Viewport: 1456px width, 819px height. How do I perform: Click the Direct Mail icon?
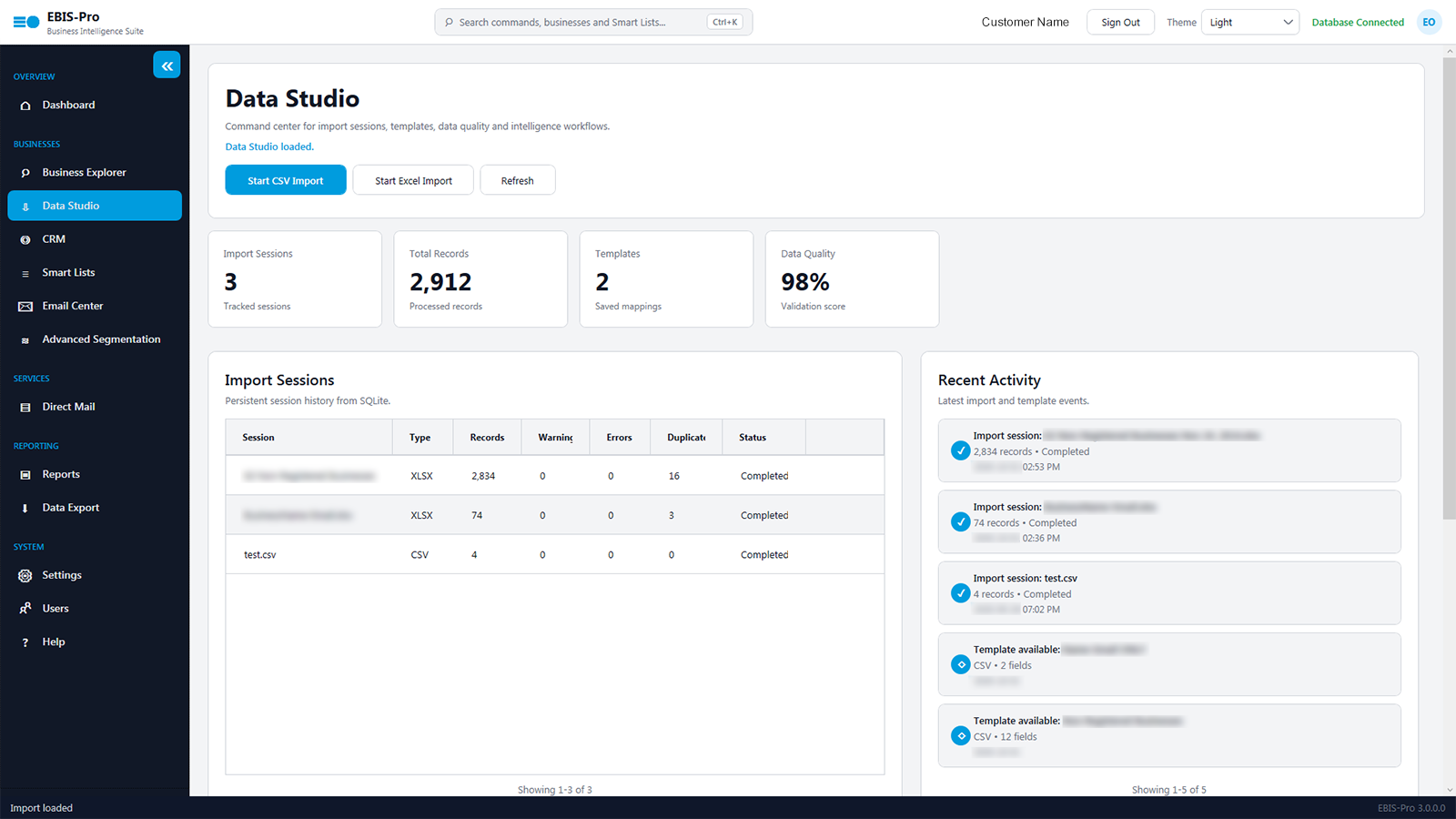[25, 408]
